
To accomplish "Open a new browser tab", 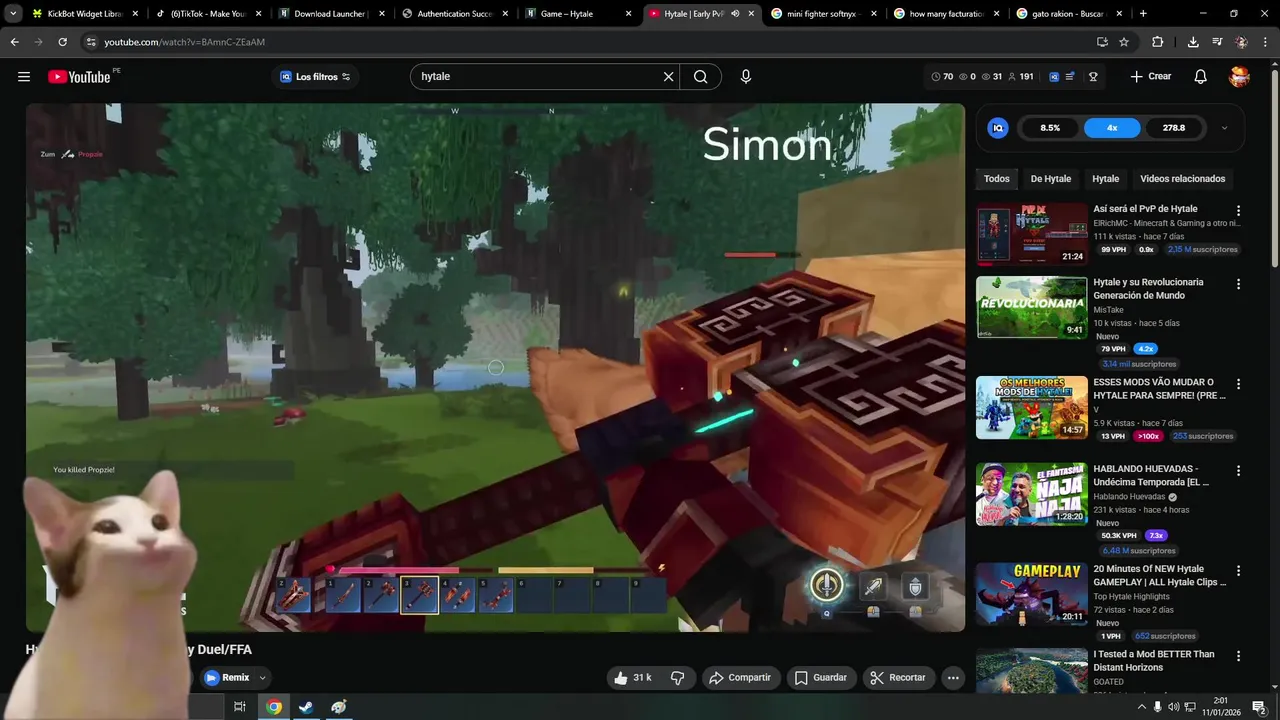I will [x=1143, y=14].
